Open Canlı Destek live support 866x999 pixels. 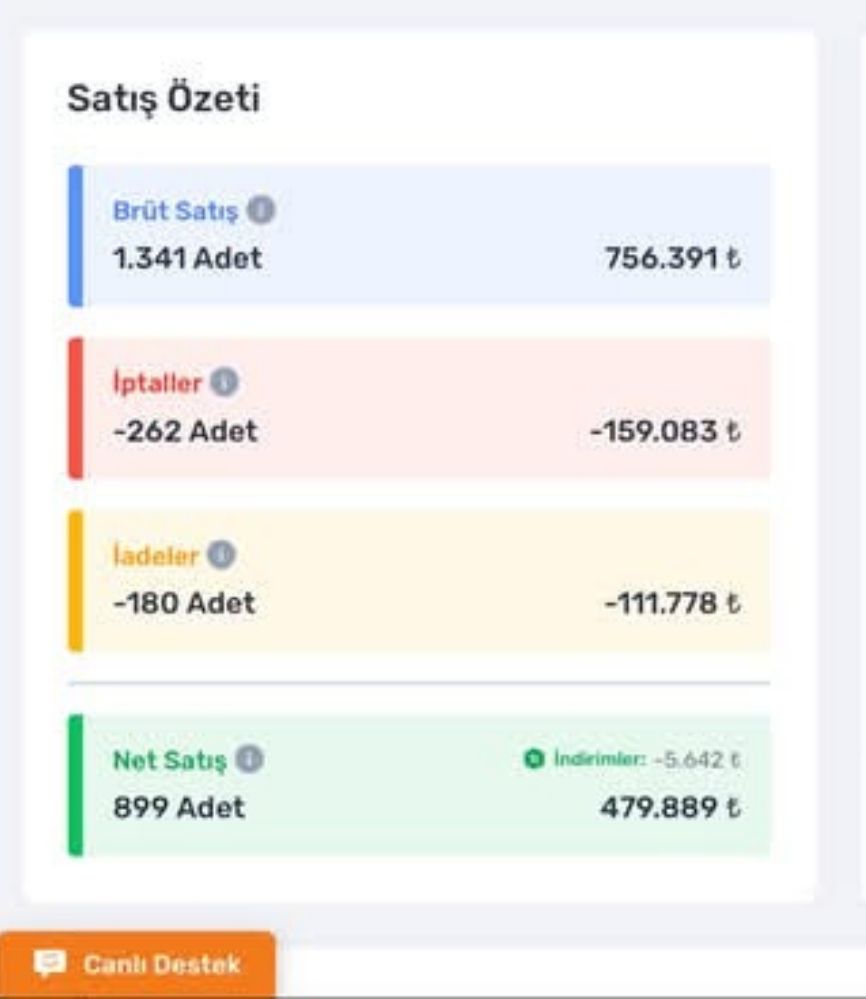pos(138,965)
